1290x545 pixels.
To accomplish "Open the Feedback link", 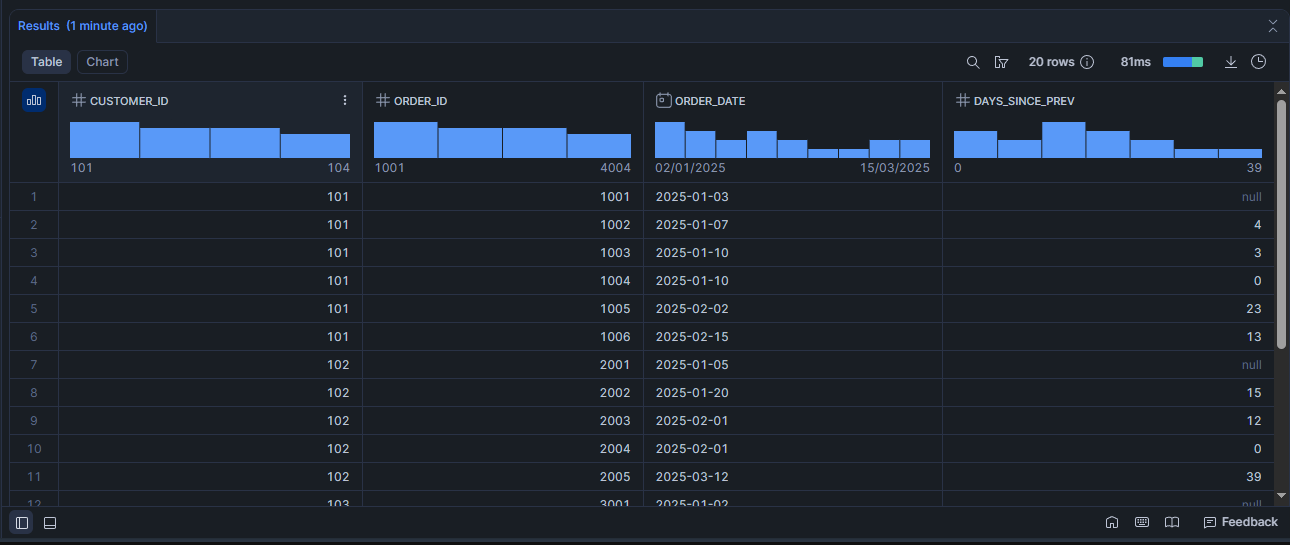I will (x=1240, y=522).
